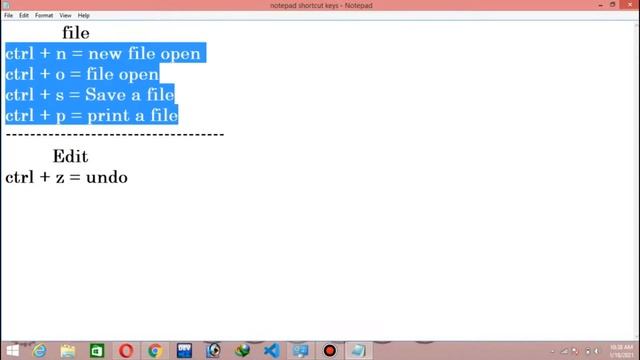
Task: Click line 'ctrl + p = print a file'
Action: click(92, 115)
